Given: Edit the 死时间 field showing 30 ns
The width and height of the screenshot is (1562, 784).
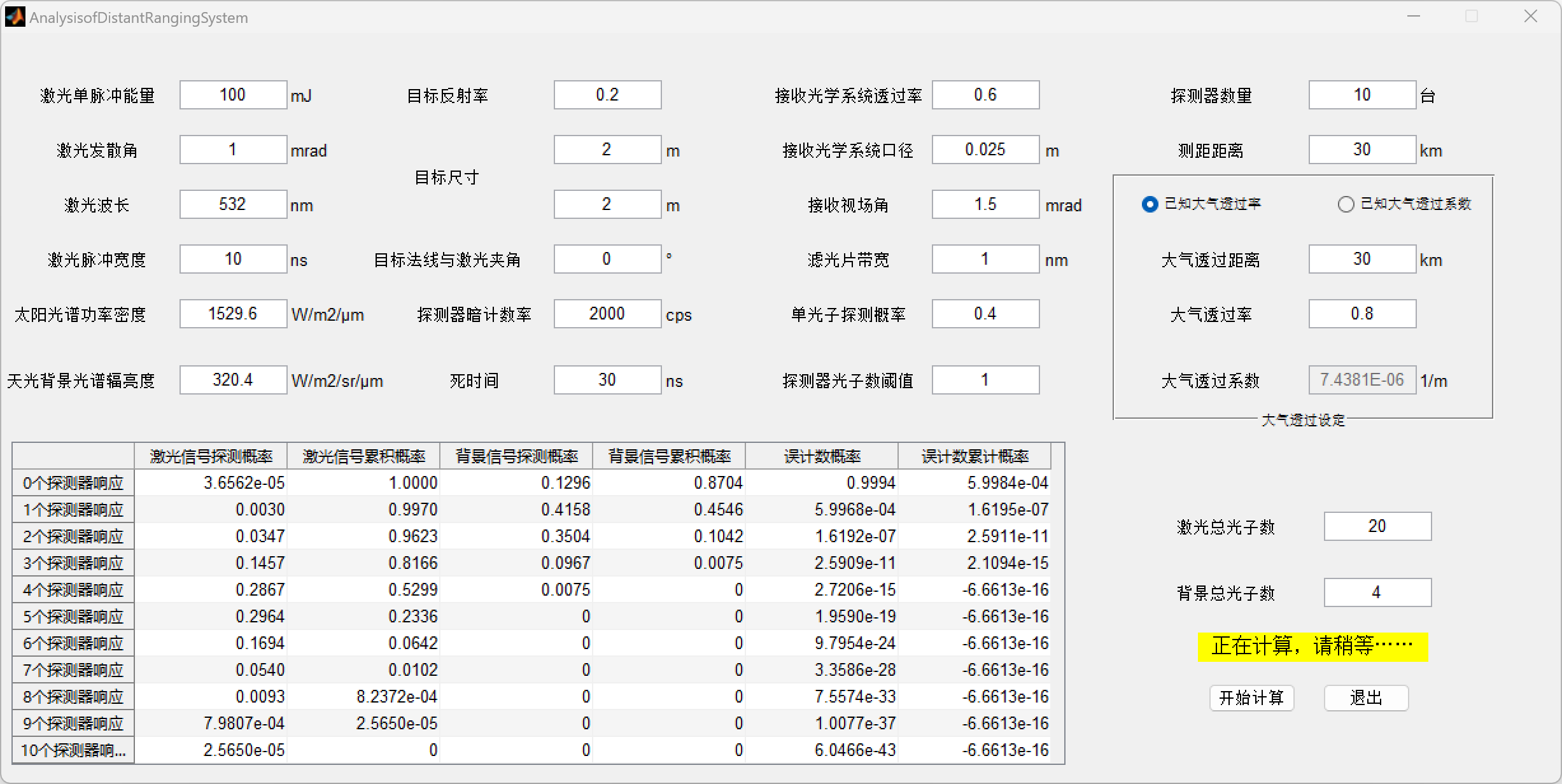Looking at the screenshot, I should click(607, 380).
